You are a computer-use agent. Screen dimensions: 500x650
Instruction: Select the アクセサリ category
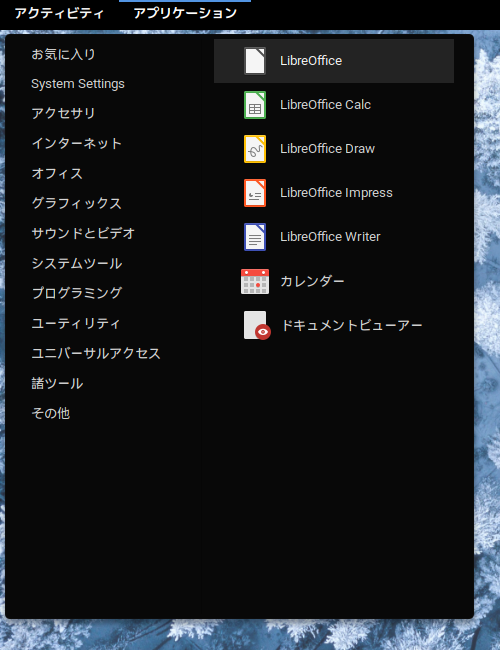tap(63, 113)
